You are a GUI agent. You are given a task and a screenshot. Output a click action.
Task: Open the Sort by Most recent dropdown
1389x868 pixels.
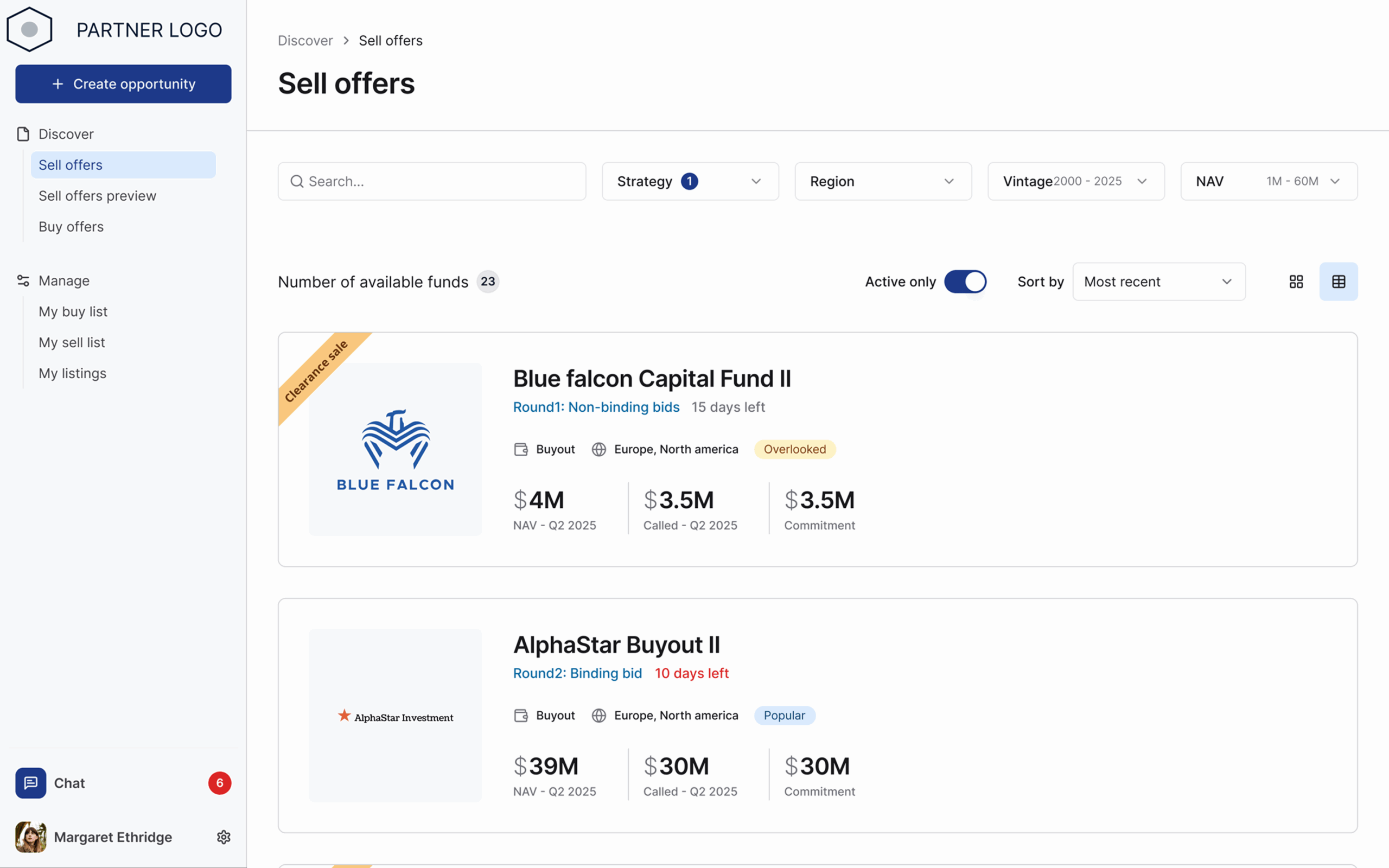pyautogui.click(x=1158, y=282)
